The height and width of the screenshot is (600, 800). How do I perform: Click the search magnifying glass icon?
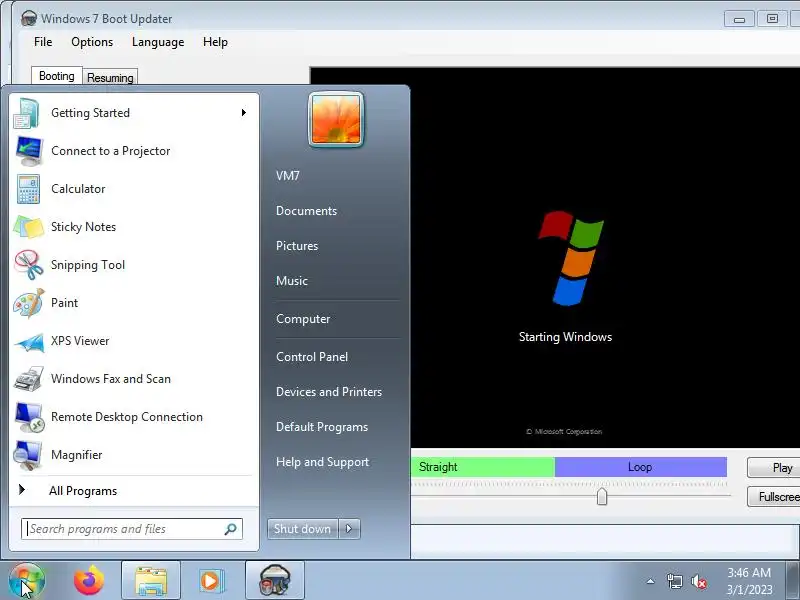pyautogui.click(x=231, y=529)
